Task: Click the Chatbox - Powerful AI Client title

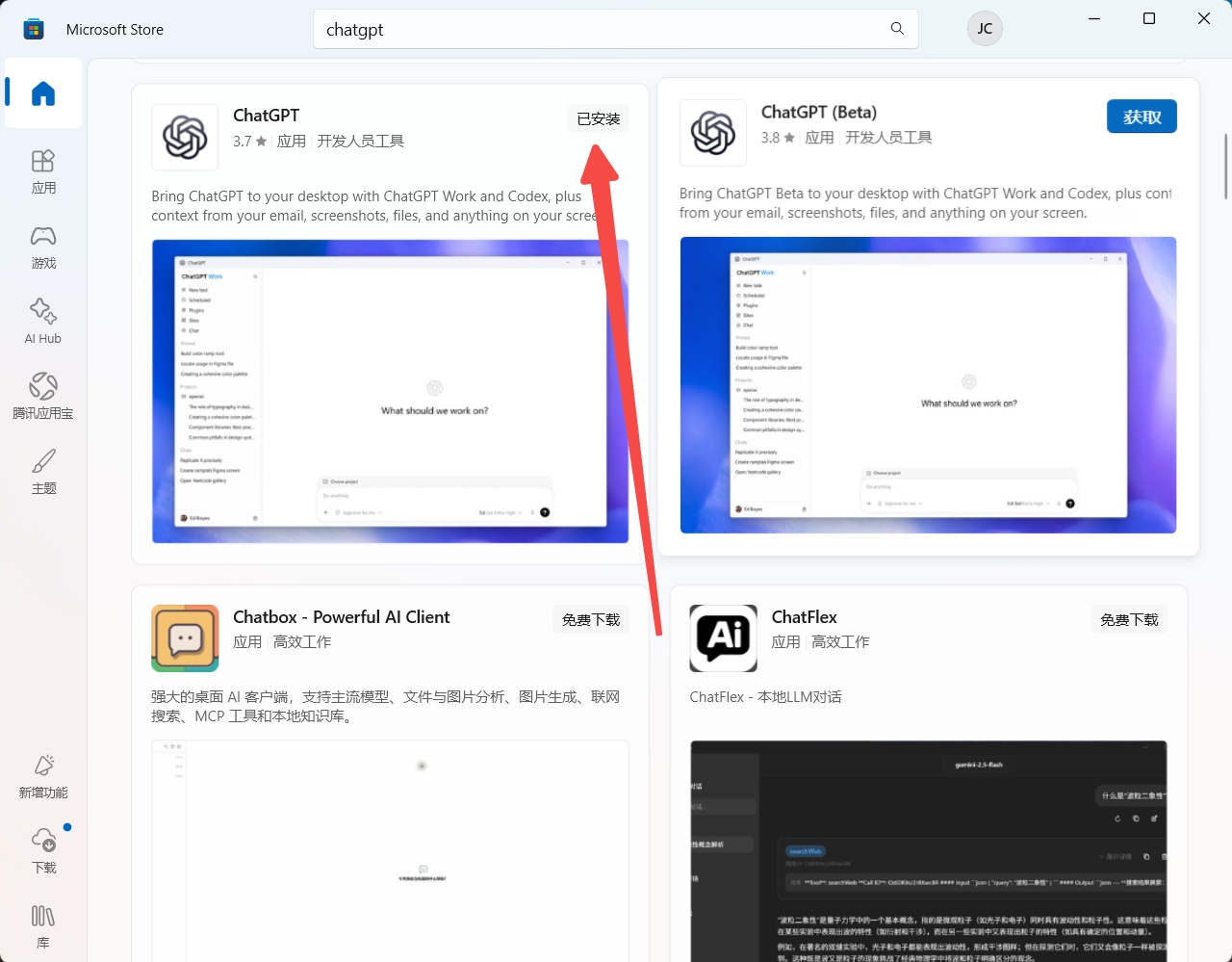Action: [341, 617]
